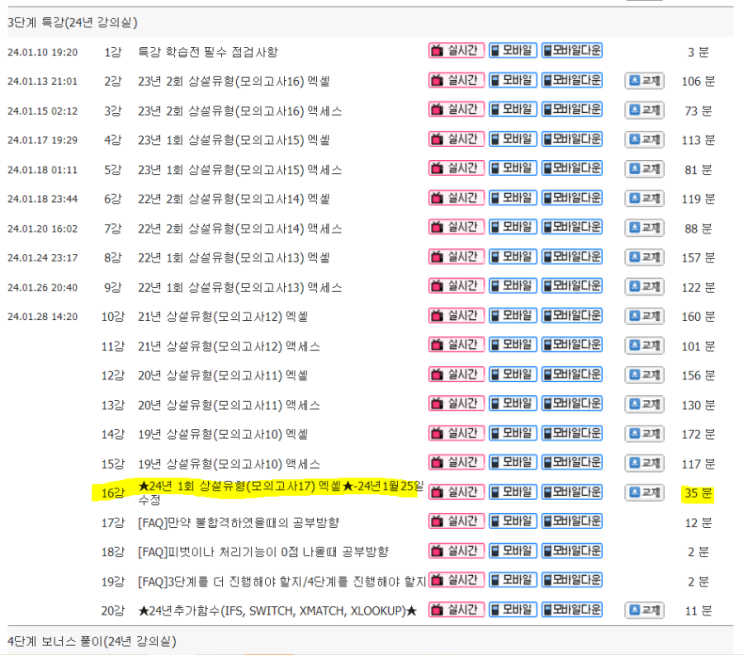Open 24년추가함수(IFS, SWITCH, XMATCH, XLOOKUP) lecture title

coord(277,610)
